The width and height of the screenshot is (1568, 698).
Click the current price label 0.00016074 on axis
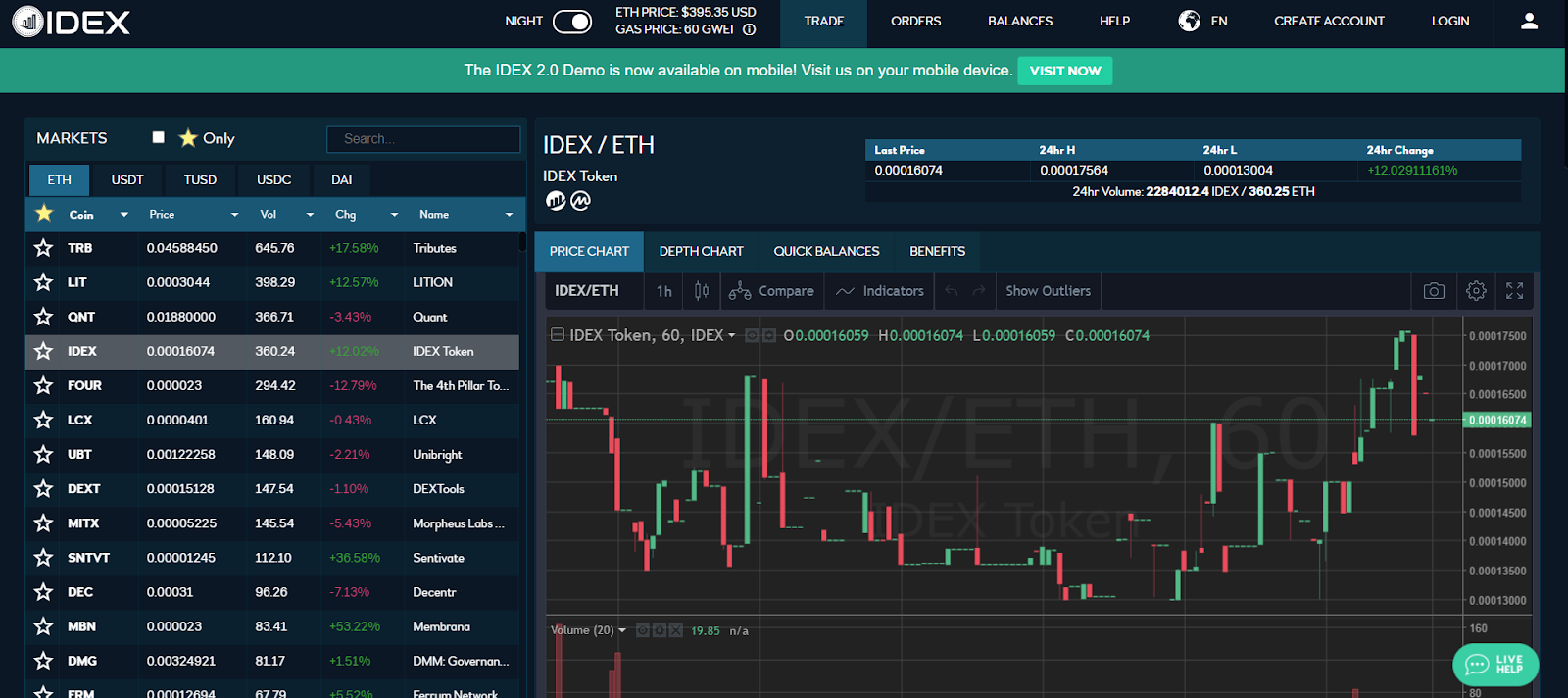pos(1496,421)
